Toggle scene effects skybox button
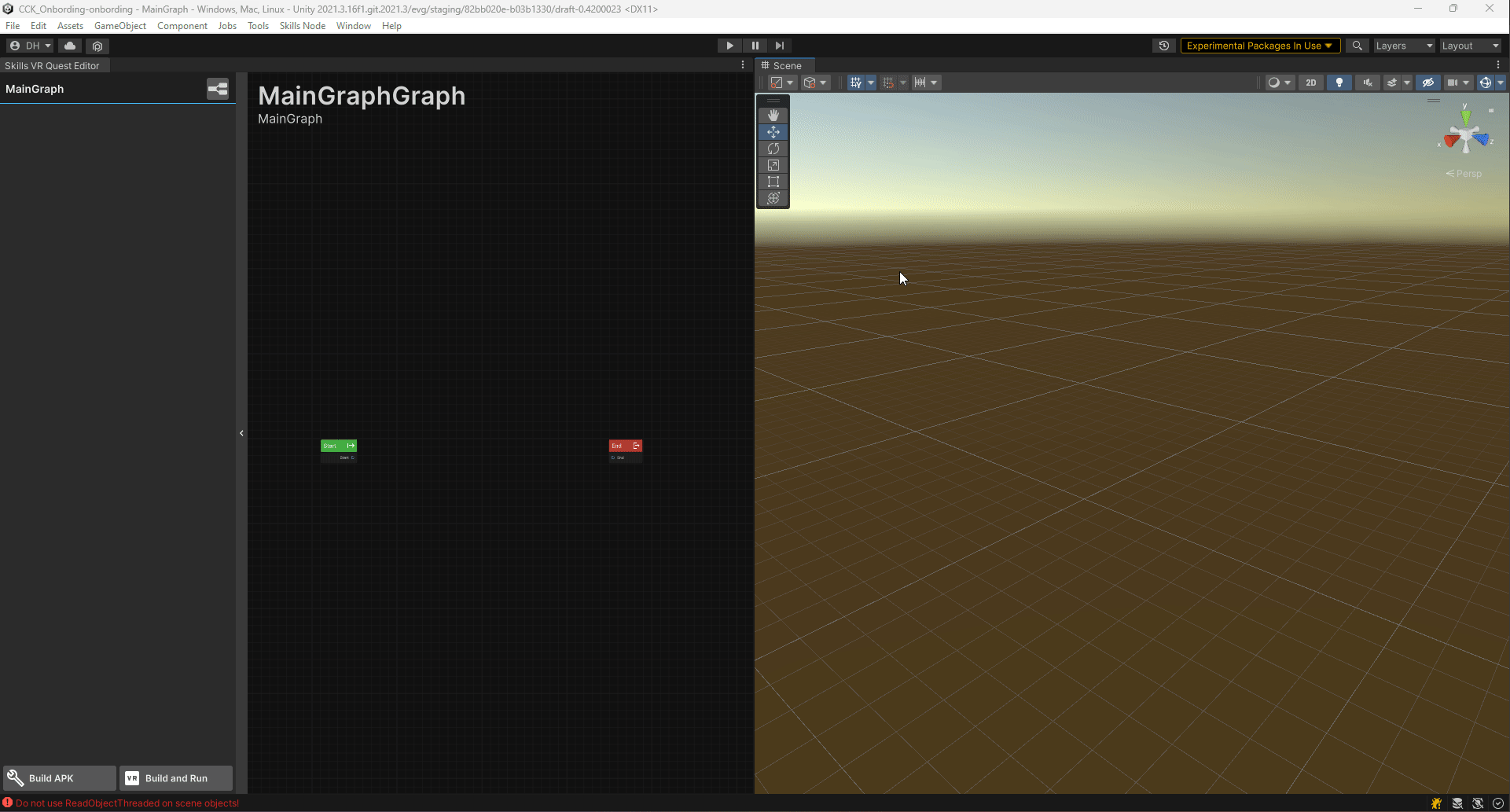This screenshot has height=812, width=1510. [1391, 83]
